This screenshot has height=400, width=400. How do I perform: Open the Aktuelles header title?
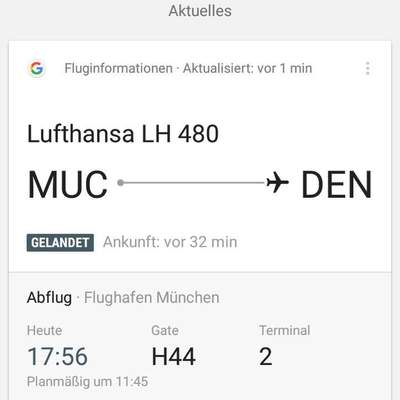click(200, 11)
